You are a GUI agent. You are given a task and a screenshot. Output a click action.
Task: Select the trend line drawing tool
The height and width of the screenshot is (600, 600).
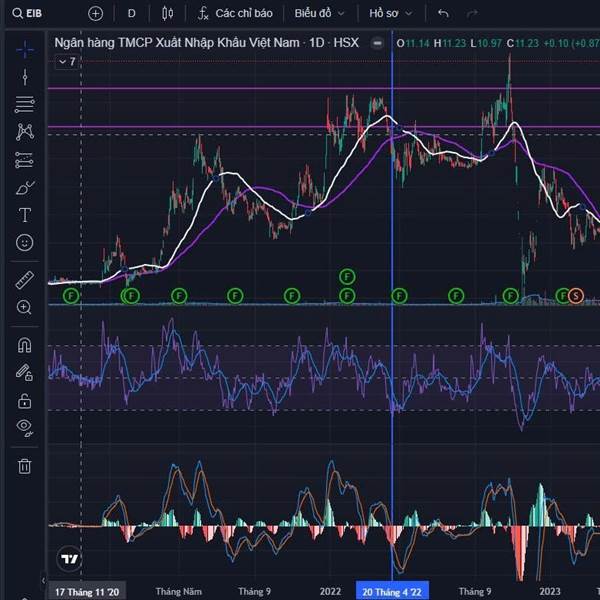tap(25, 77)
